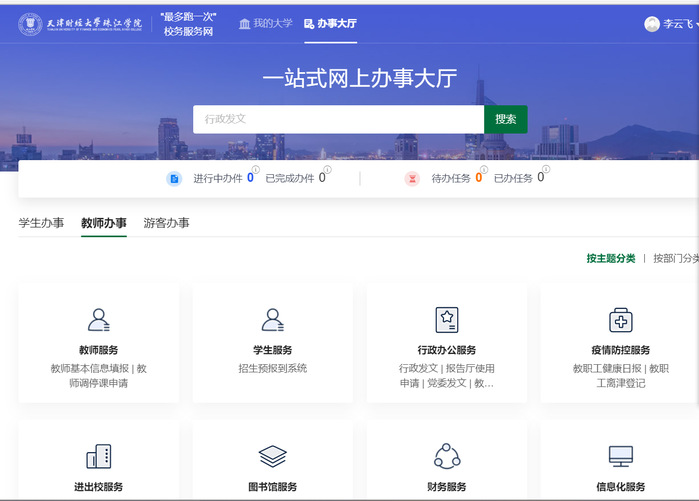699x501 pixels.
Task: Select the 教师办事 tab
Action: 104,223
